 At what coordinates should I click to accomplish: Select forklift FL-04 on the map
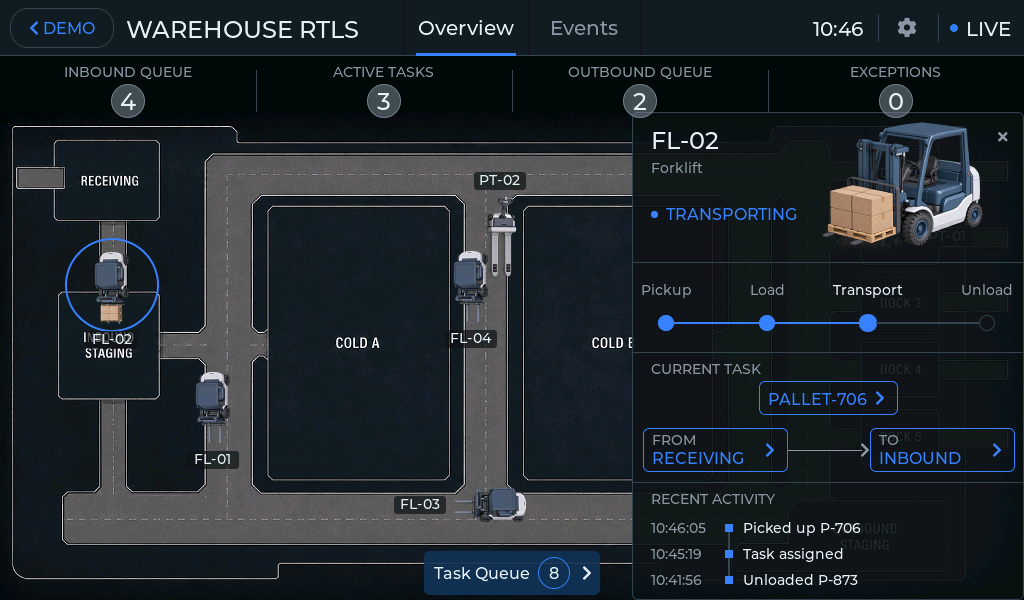point(471,286)
